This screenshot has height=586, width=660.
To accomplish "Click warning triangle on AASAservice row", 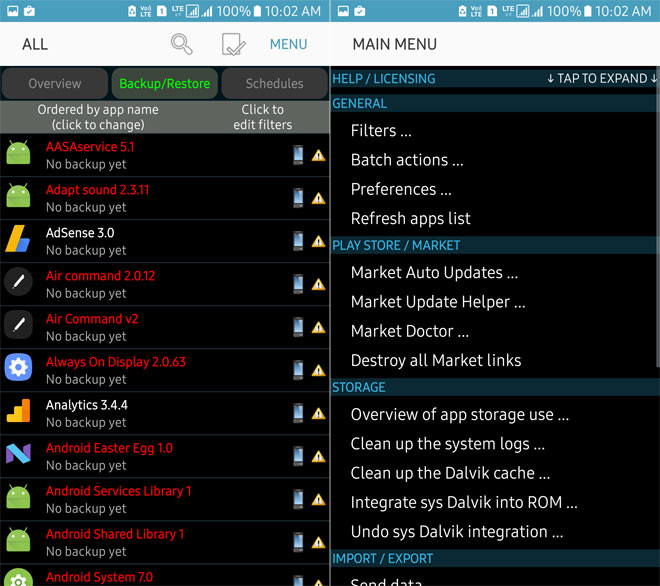I will pyautogui.click(x=318, y=156).
